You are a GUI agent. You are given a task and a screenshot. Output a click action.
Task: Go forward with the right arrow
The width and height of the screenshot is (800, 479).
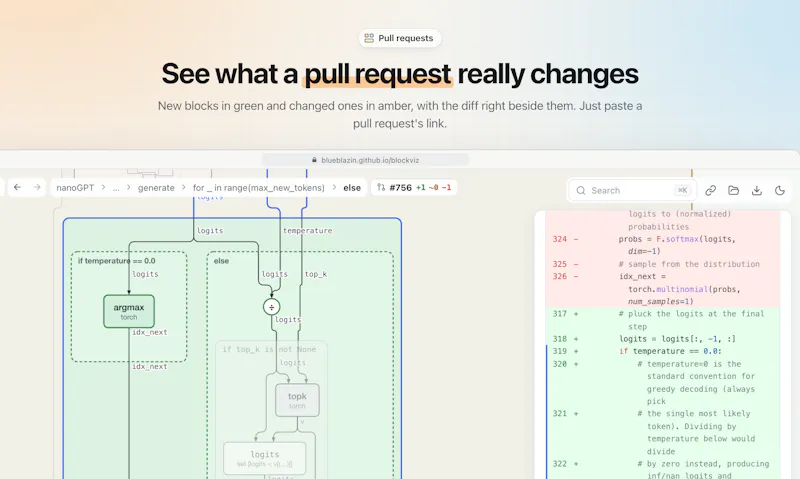pos(37,187)
